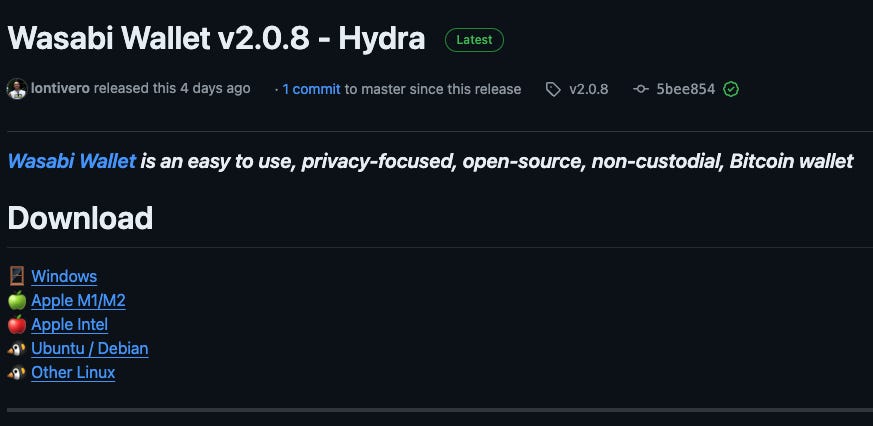The image size is (873, 426).
Task: Click the v2.0.8 tag icon
Action: (553, 89)
